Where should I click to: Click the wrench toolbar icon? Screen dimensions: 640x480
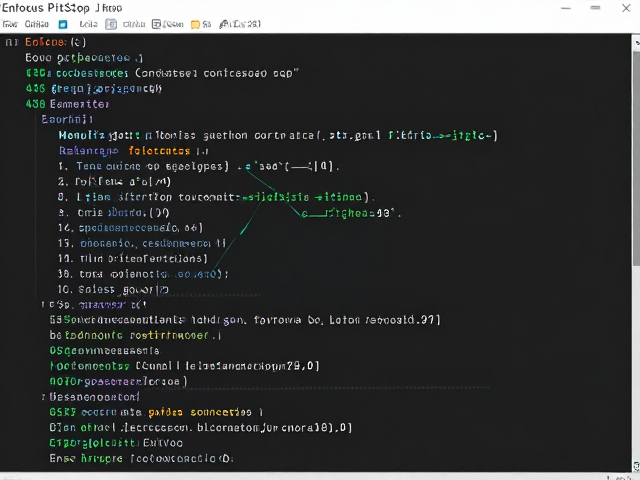(224, 24)
